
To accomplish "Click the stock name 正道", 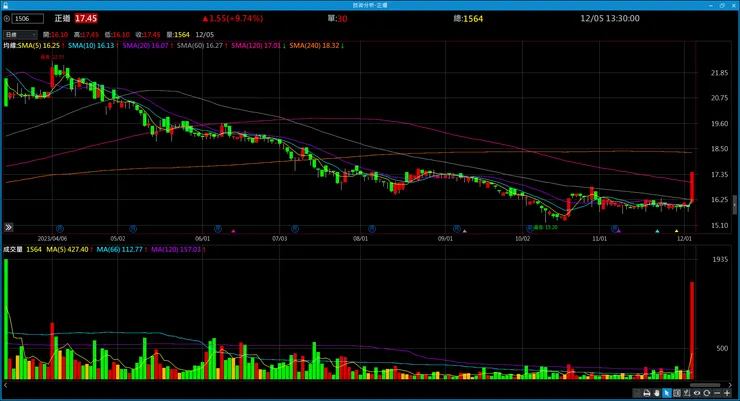I will pos(62,18).
